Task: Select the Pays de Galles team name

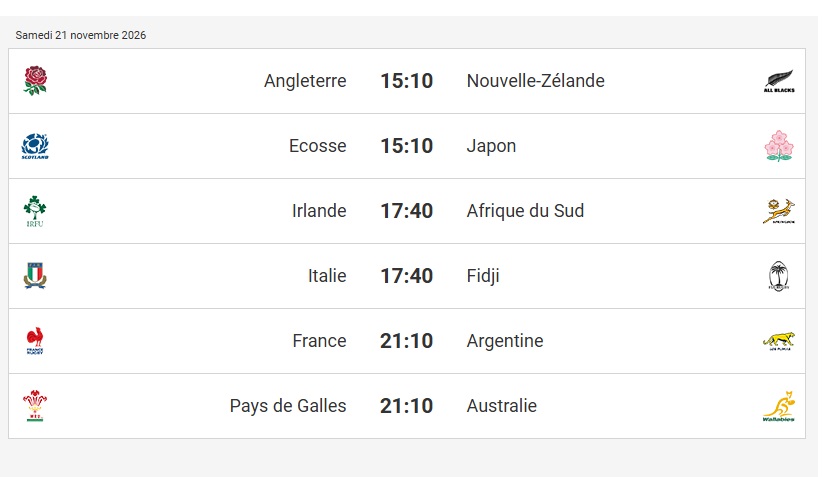Action: click(288, 406)
